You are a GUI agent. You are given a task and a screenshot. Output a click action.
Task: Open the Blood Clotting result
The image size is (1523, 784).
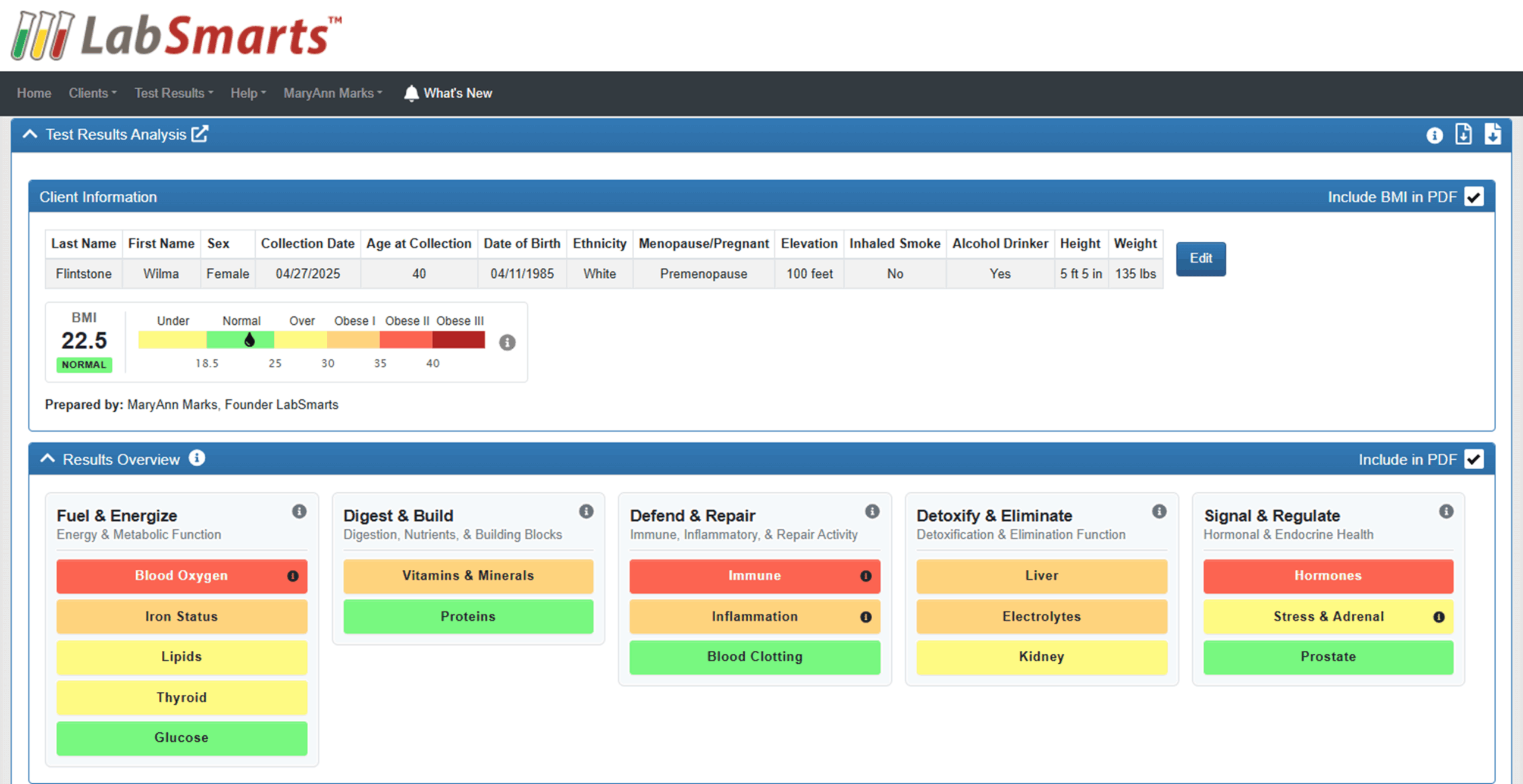click(x=755, y=657)
